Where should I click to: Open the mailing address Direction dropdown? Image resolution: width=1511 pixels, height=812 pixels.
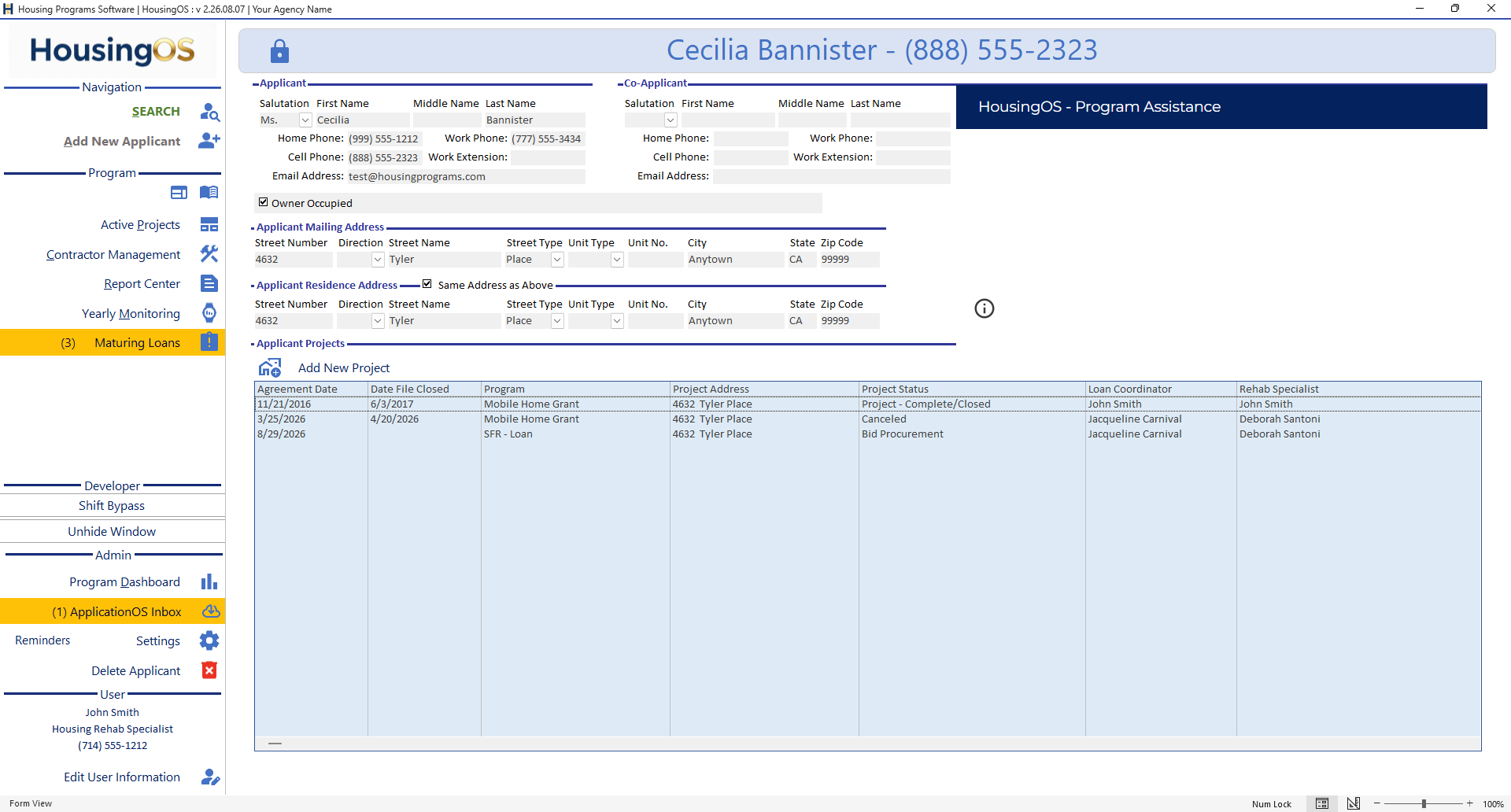point(378,260)
